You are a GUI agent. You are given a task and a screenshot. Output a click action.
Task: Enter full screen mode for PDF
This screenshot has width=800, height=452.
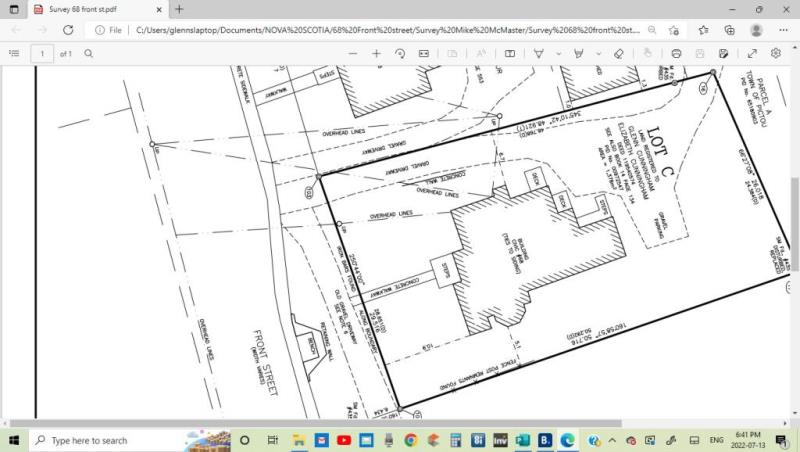click(x=752, y=53)
